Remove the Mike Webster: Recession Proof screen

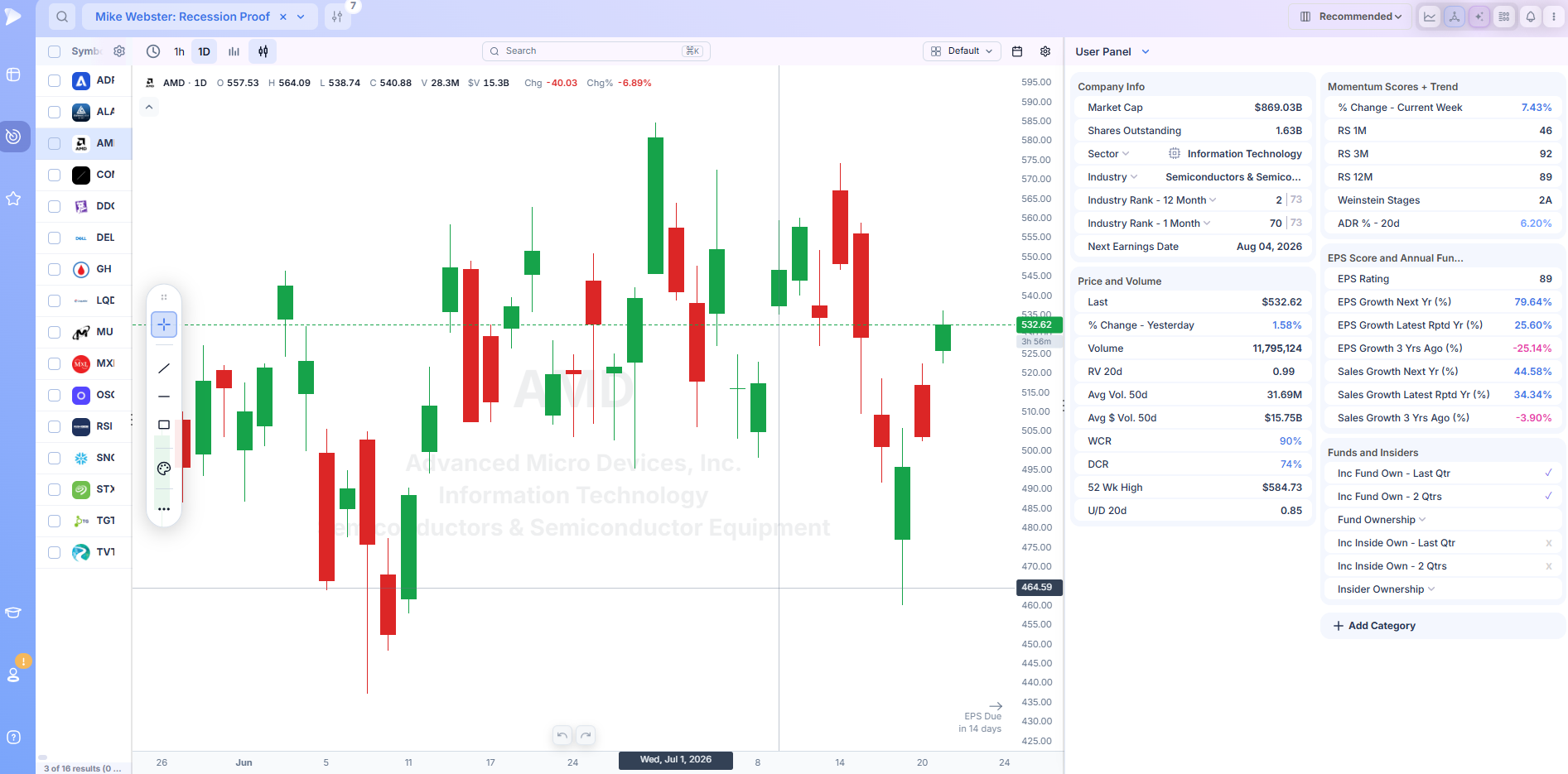[x=283, y=17]
